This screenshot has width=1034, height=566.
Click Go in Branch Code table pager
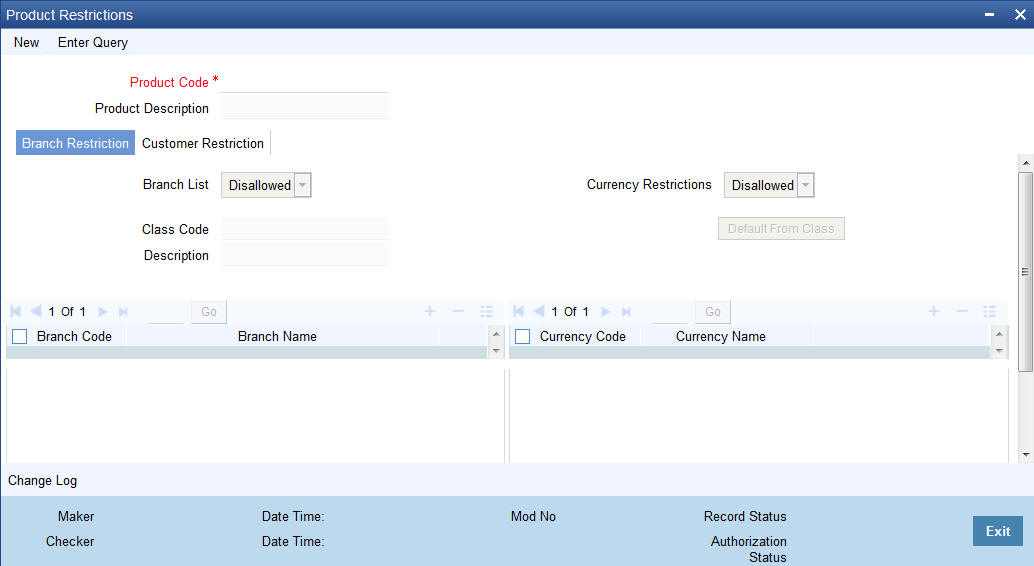(x=208, y=311)
